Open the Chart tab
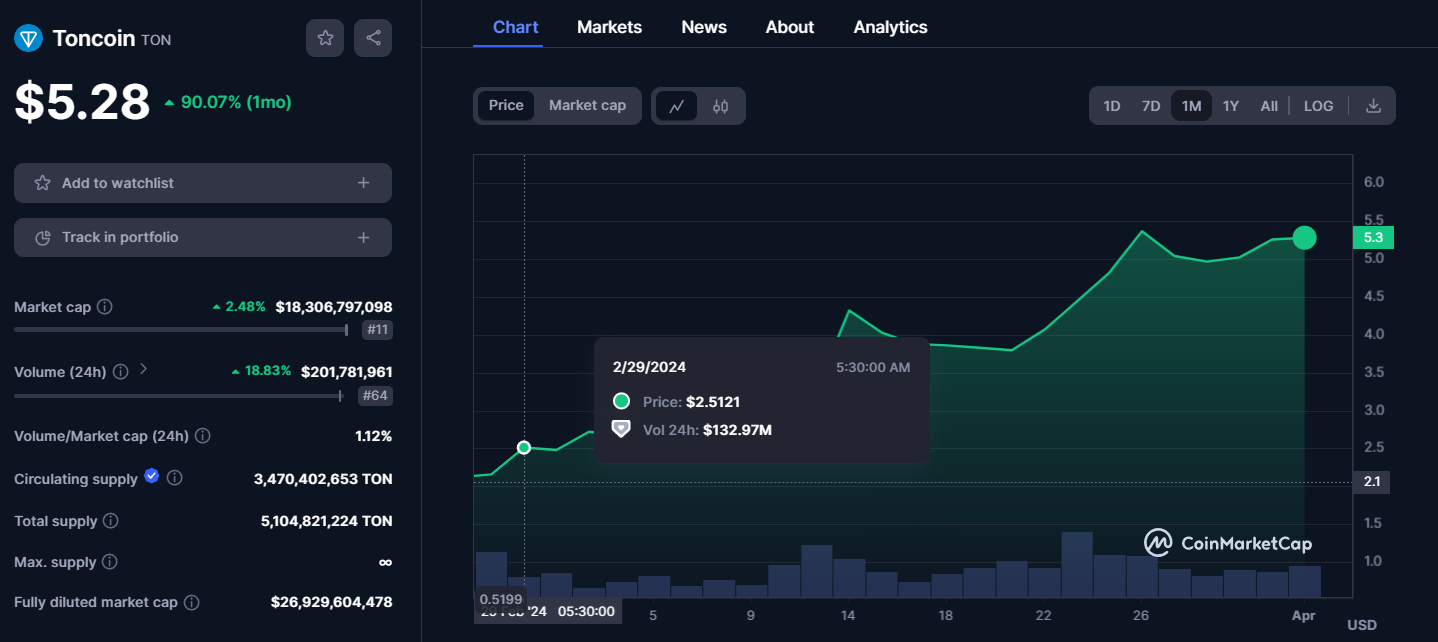Screen dimensions: 1438x642 pyautogui.click(x=515, y=27)
